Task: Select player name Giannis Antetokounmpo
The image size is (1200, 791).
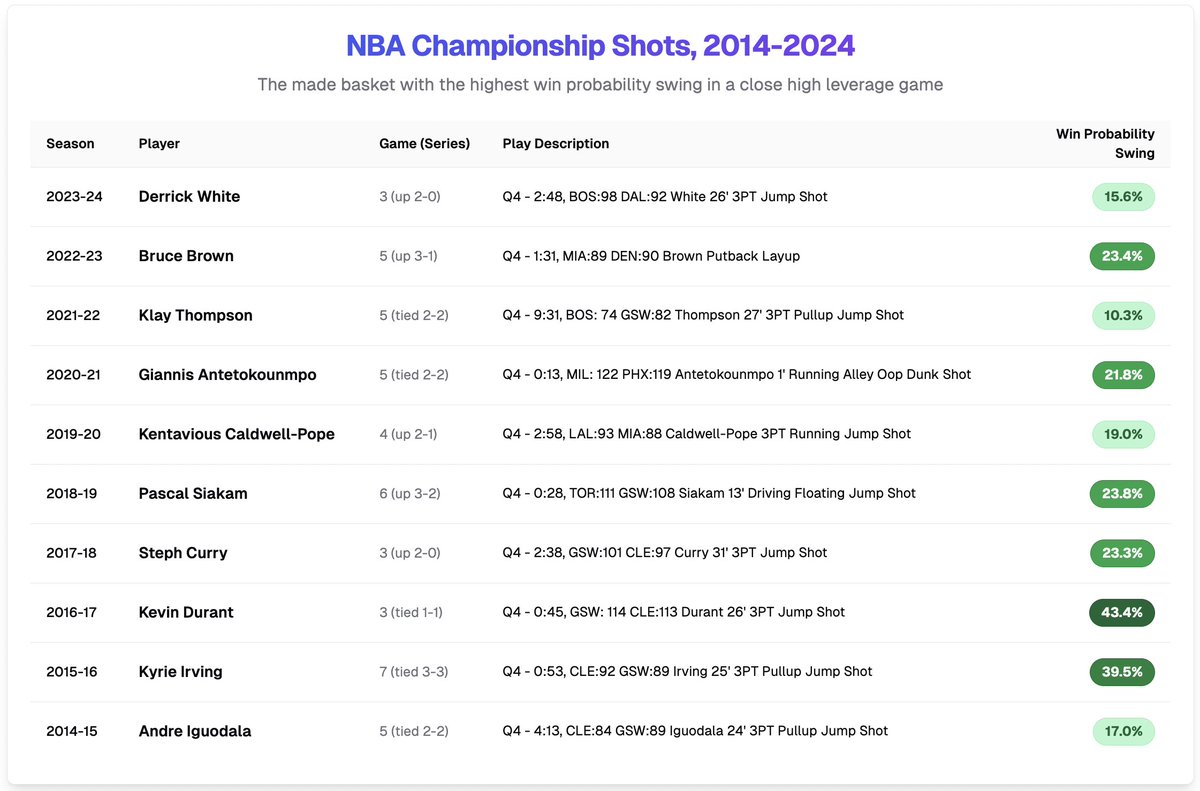Action: pyautogui.click(x=227, y=375)
